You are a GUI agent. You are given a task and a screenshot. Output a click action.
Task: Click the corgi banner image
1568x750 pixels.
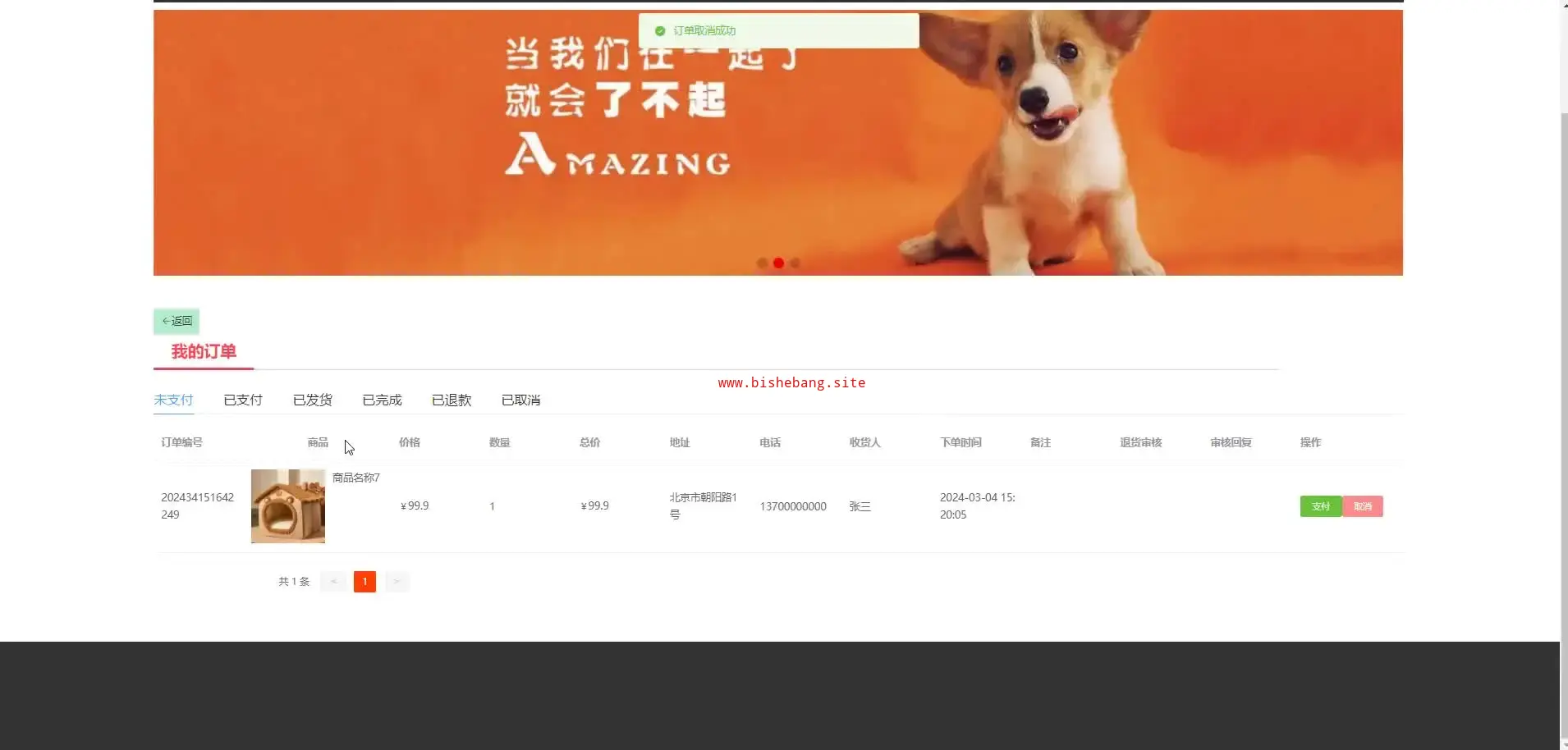(x=778, y=143)
